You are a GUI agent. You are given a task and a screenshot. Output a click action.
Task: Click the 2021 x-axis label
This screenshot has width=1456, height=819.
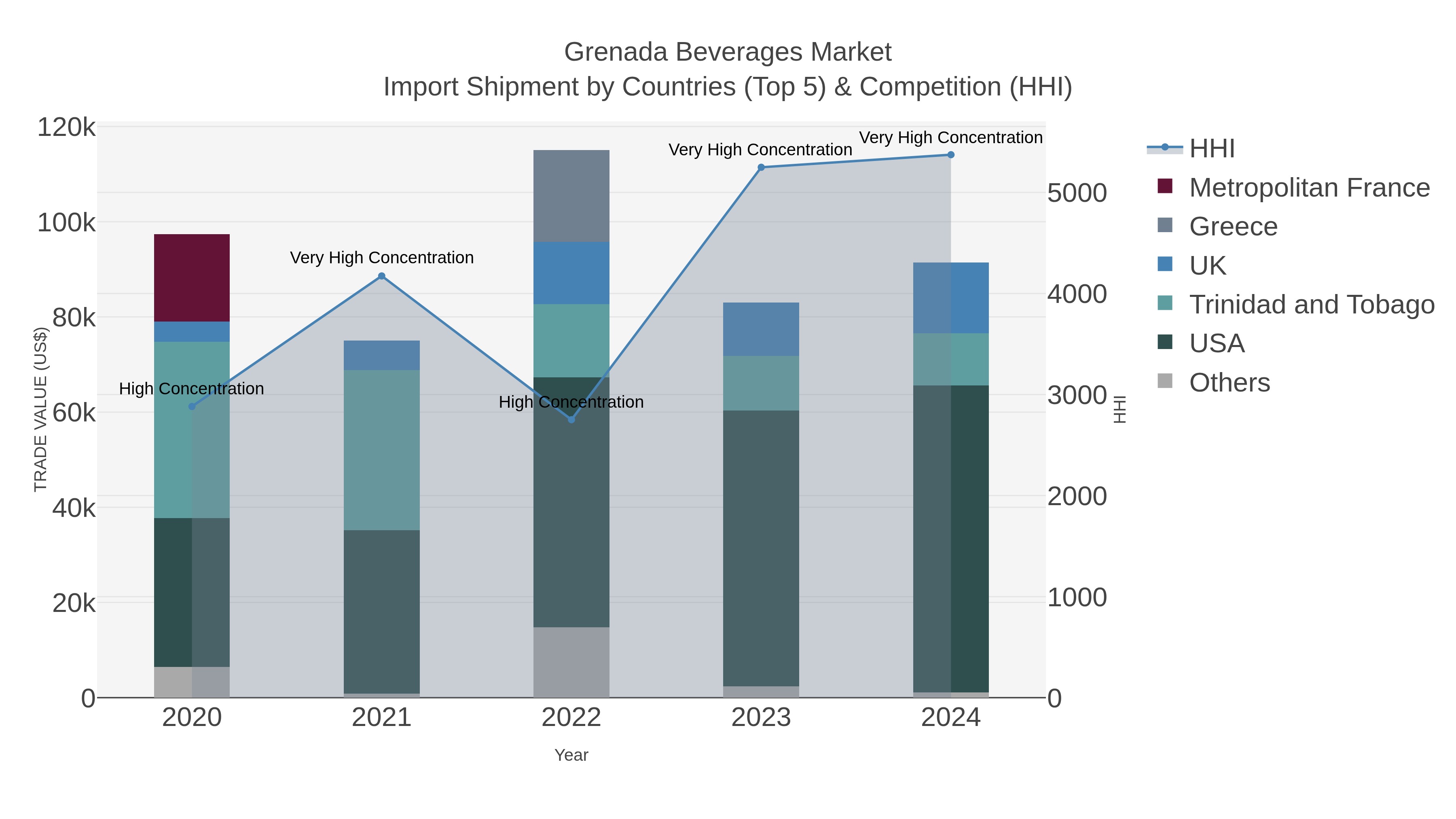pyautogui.click(x=381, y=718)
